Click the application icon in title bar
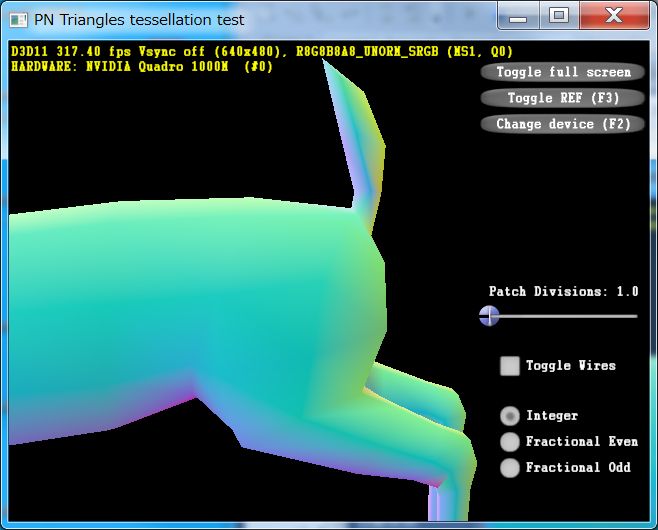Viewport: 658px width, 530px height. tap(18, 20)
